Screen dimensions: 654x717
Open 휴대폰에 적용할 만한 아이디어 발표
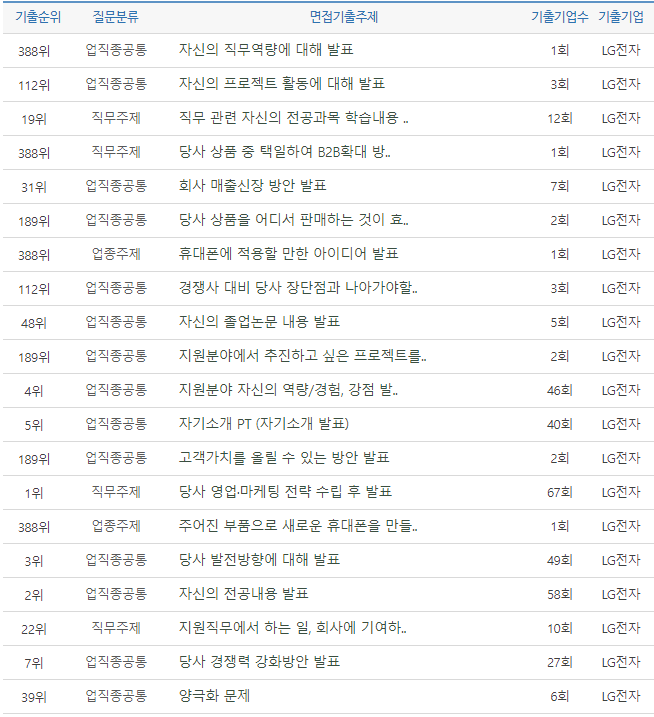[x=288, y=254]
